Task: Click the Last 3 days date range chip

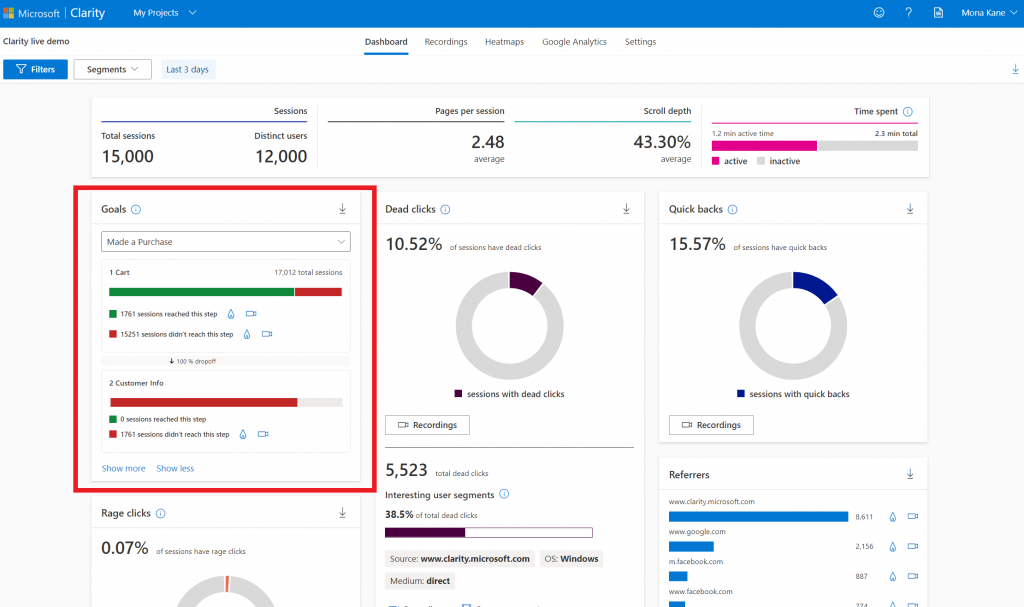Action: coord(188,69)
